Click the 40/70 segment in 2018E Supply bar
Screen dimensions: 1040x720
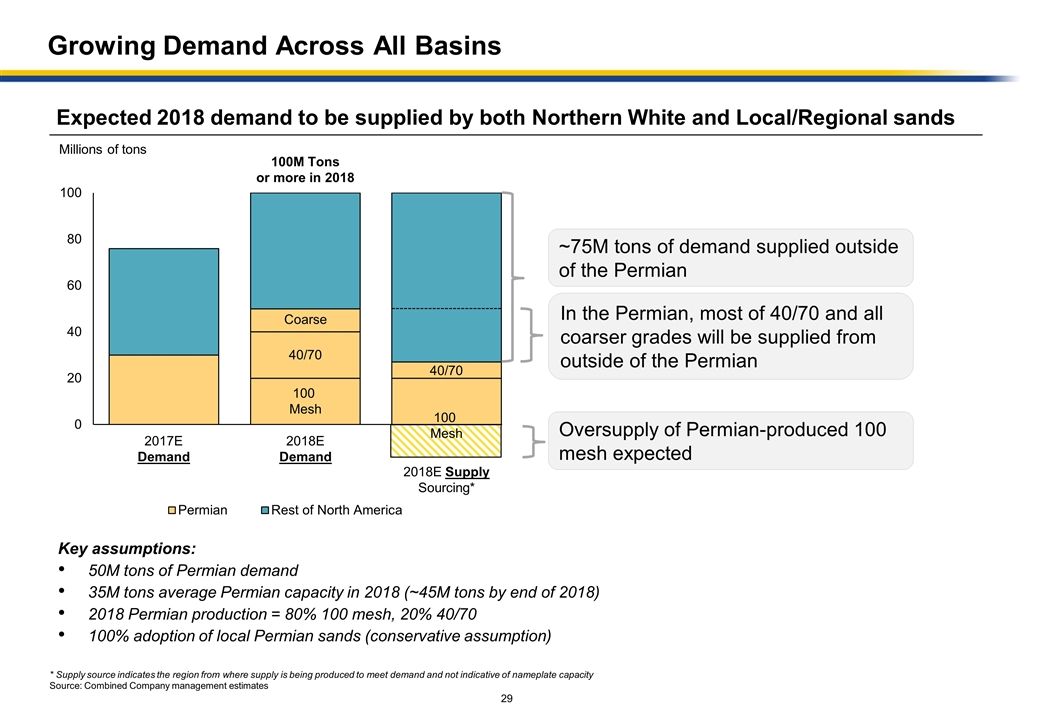click(446, 370)
